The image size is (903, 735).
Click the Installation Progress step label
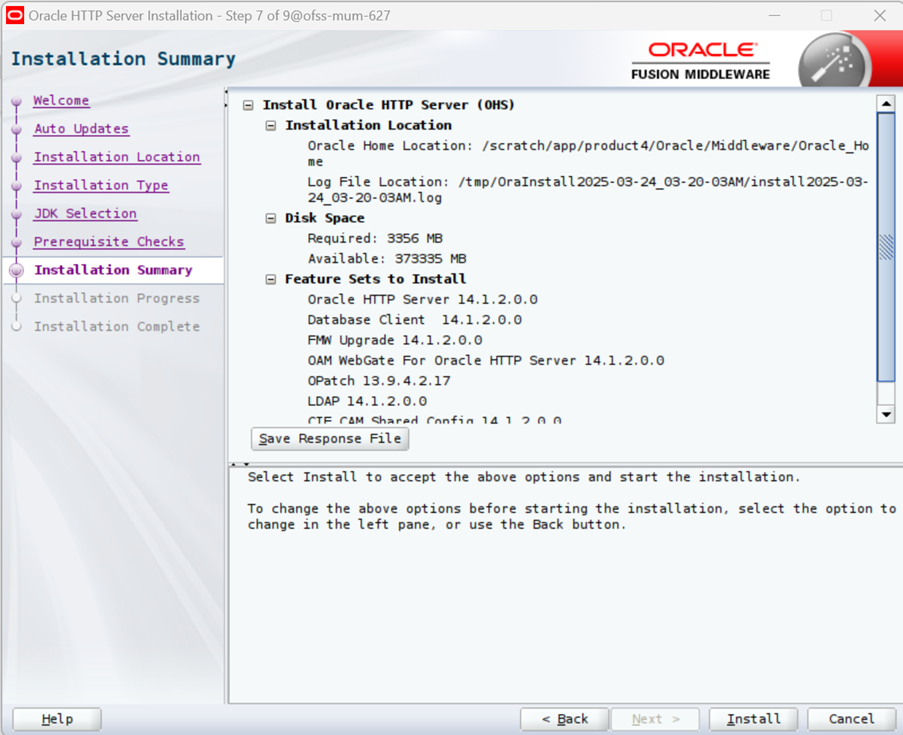[117, 298]
